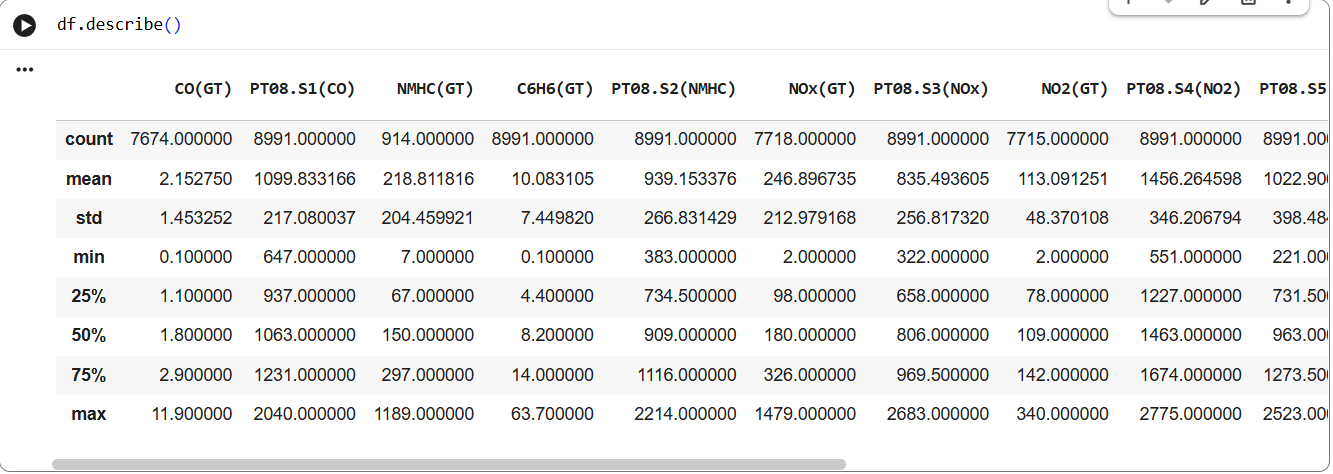This screenshot has width=1333, height=474.
Task: Click the CO(GT) column header
Action: click(x=203, y=89)
